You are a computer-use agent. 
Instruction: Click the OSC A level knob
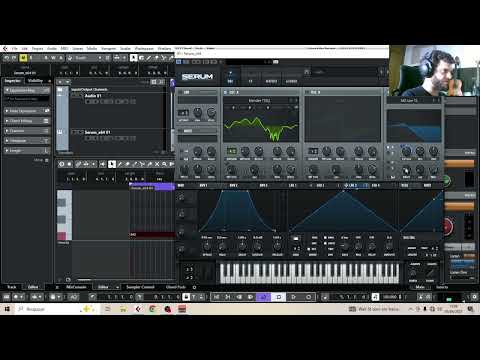pos(291,171)
